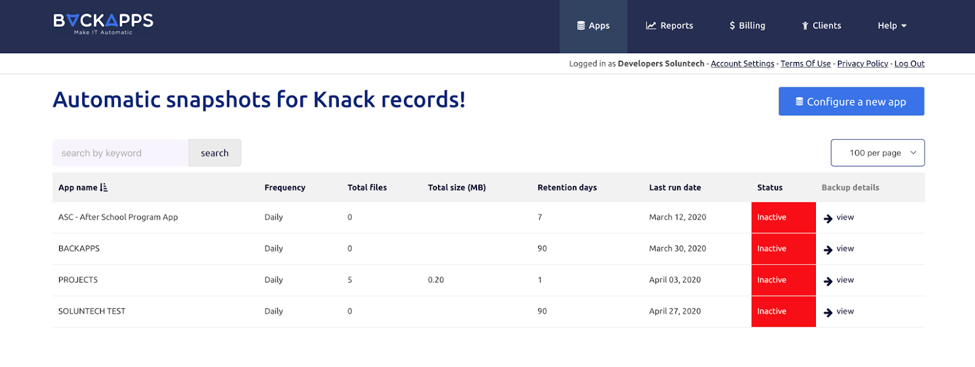Click the 0.20 total size value
This screenshot has height=367, width=975.
[436, 281]
